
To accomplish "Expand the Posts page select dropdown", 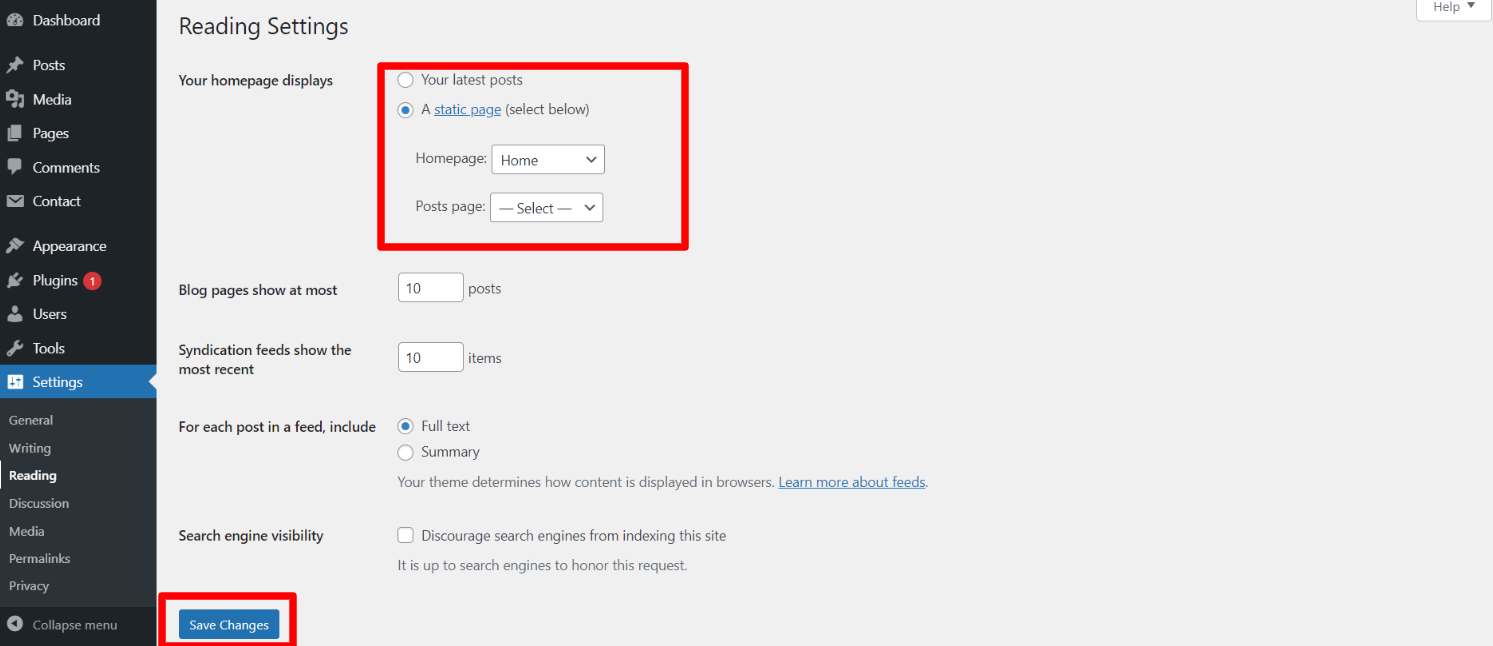I will tap(546, 208).
